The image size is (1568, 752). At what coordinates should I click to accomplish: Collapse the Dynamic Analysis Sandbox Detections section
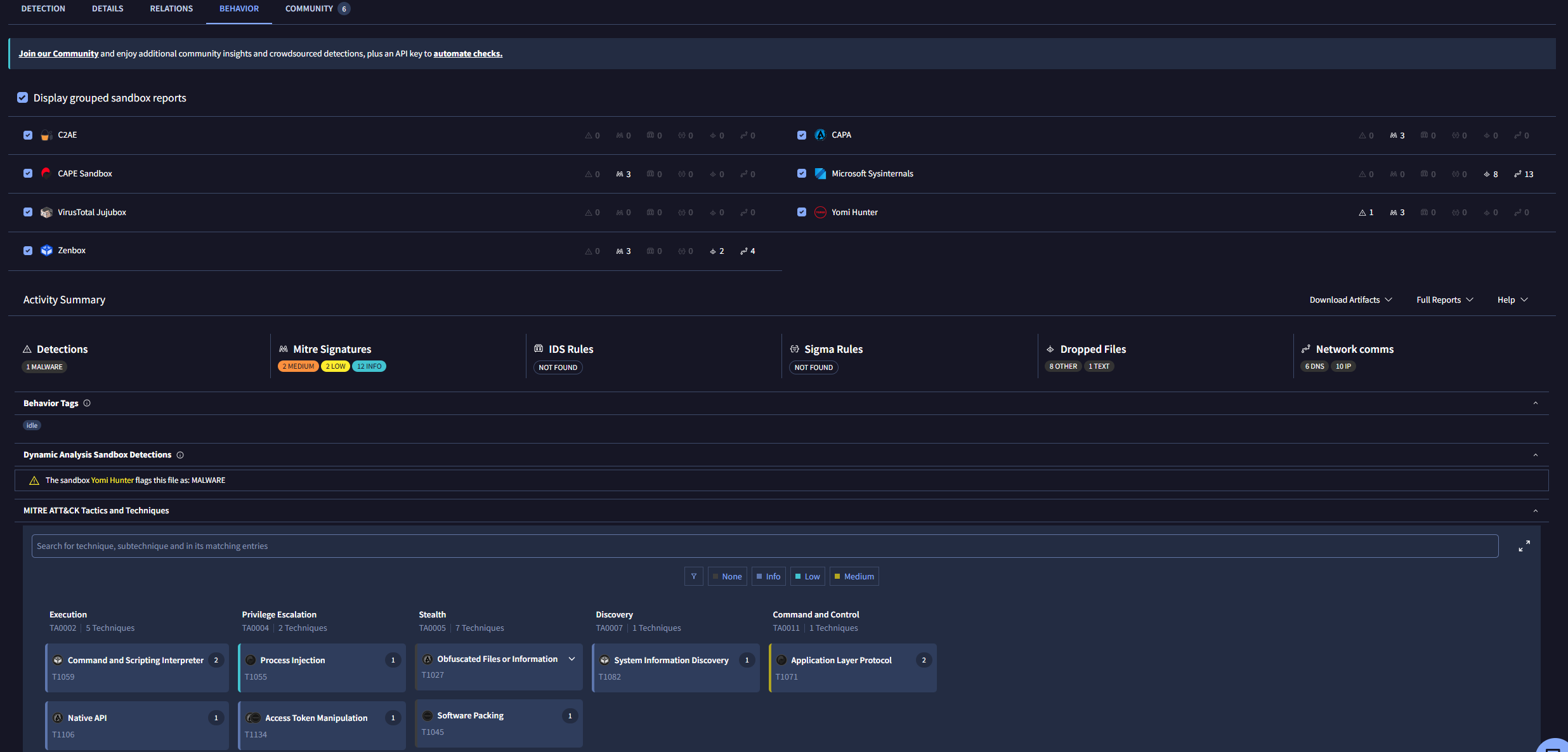[1536, 455]
